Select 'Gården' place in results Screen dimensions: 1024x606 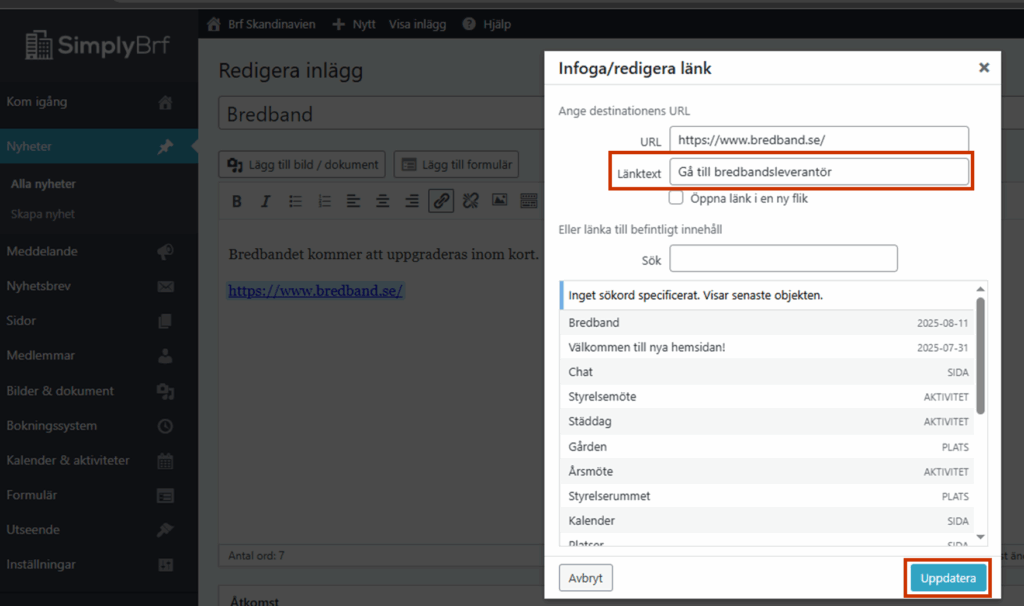coord(768,447)
